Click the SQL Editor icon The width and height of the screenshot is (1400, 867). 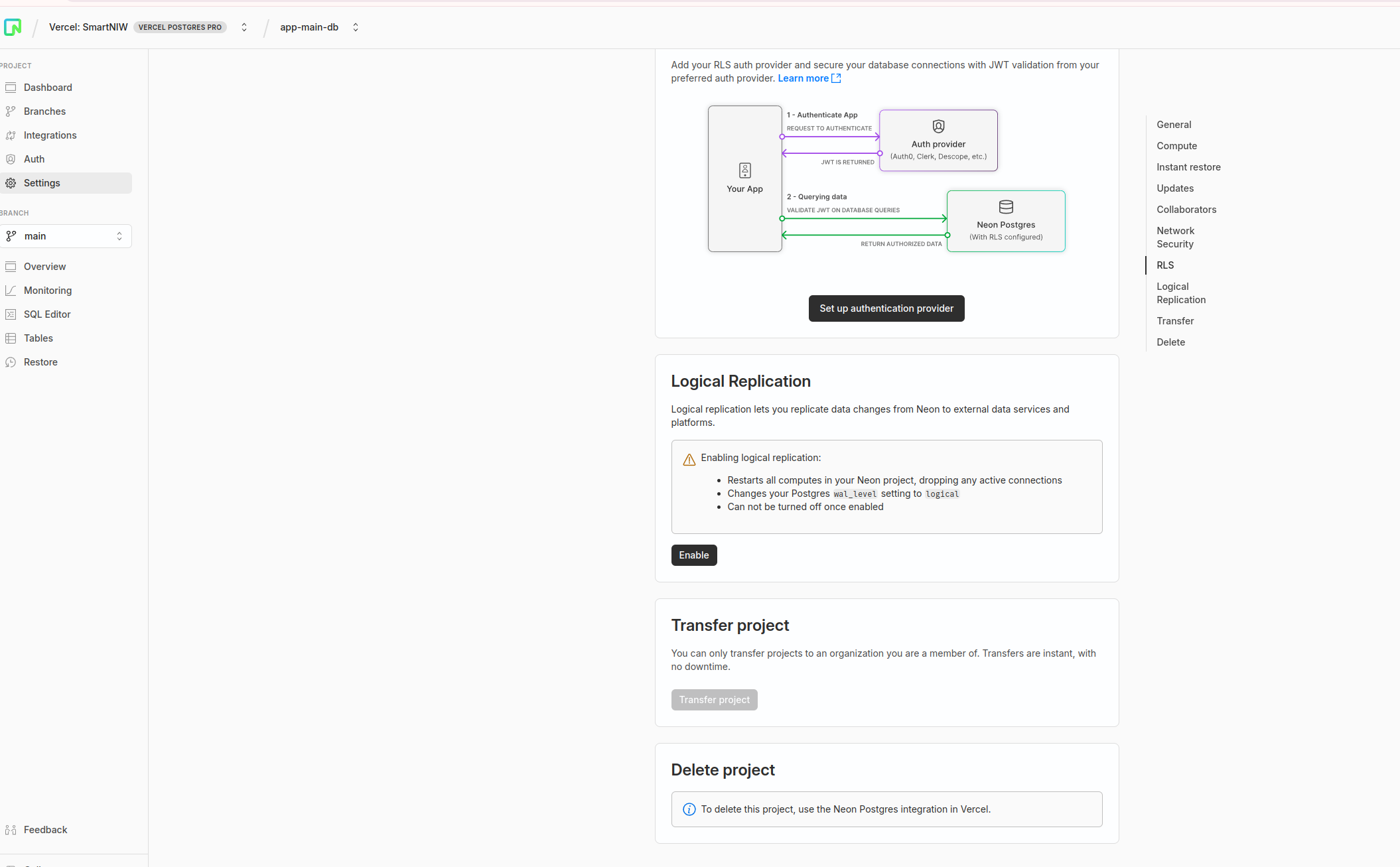(11, 314)
